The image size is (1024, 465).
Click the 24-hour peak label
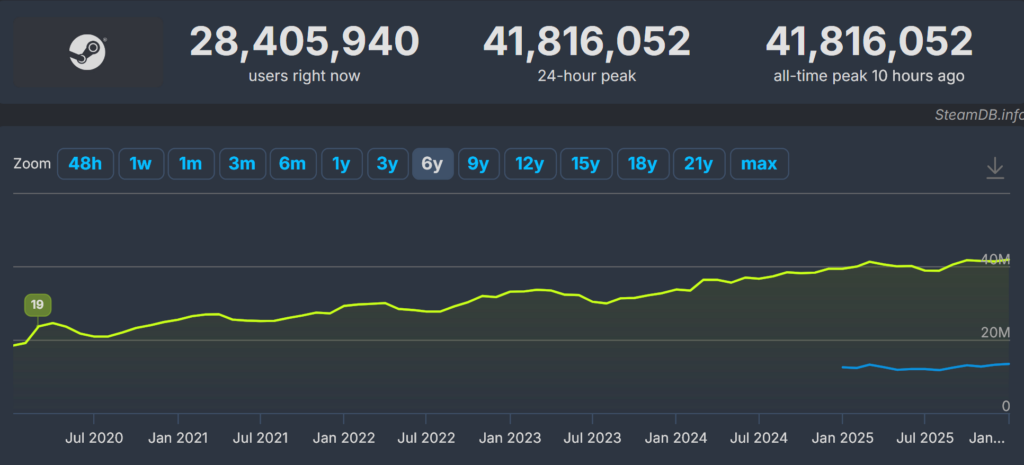point(586,76)
